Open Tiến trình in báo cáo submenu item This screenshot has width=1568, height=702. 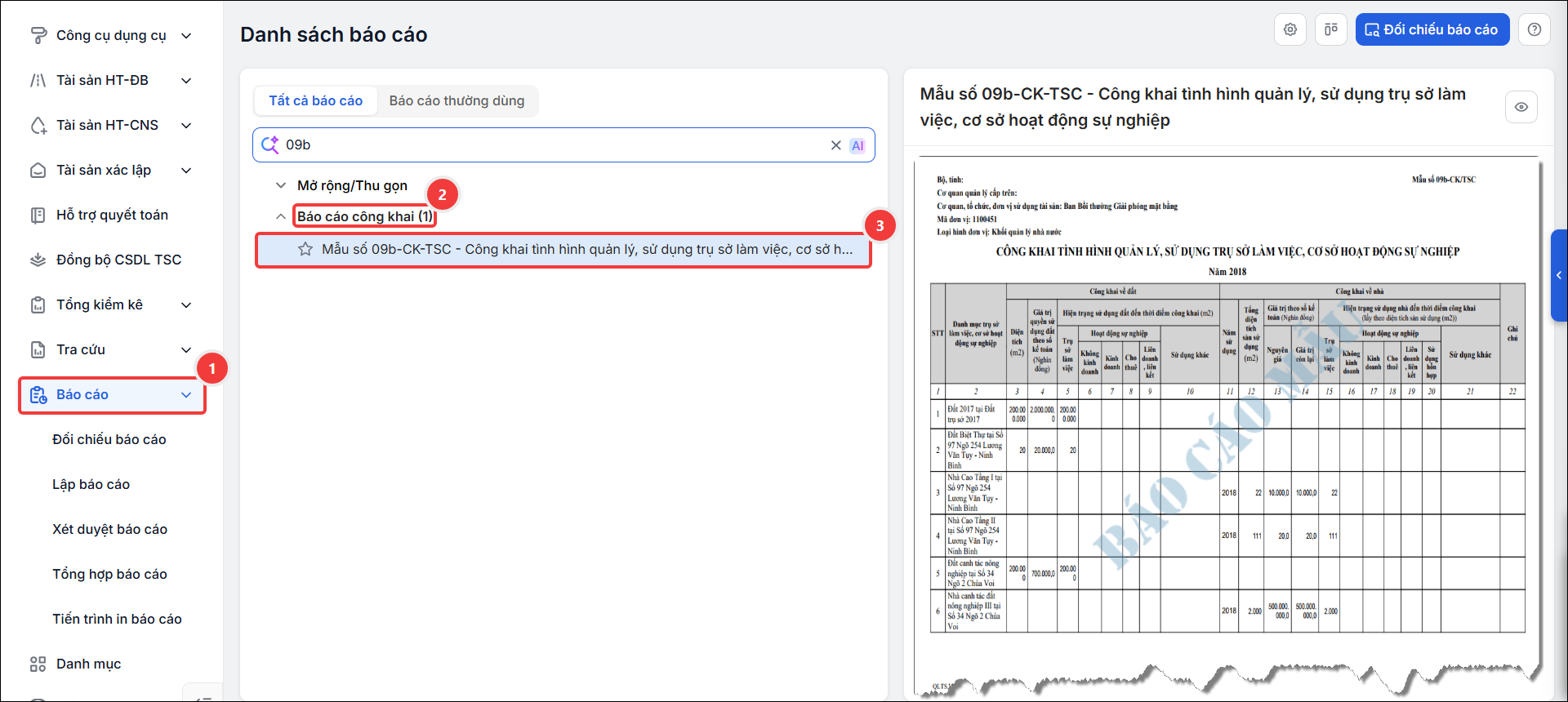118,619
